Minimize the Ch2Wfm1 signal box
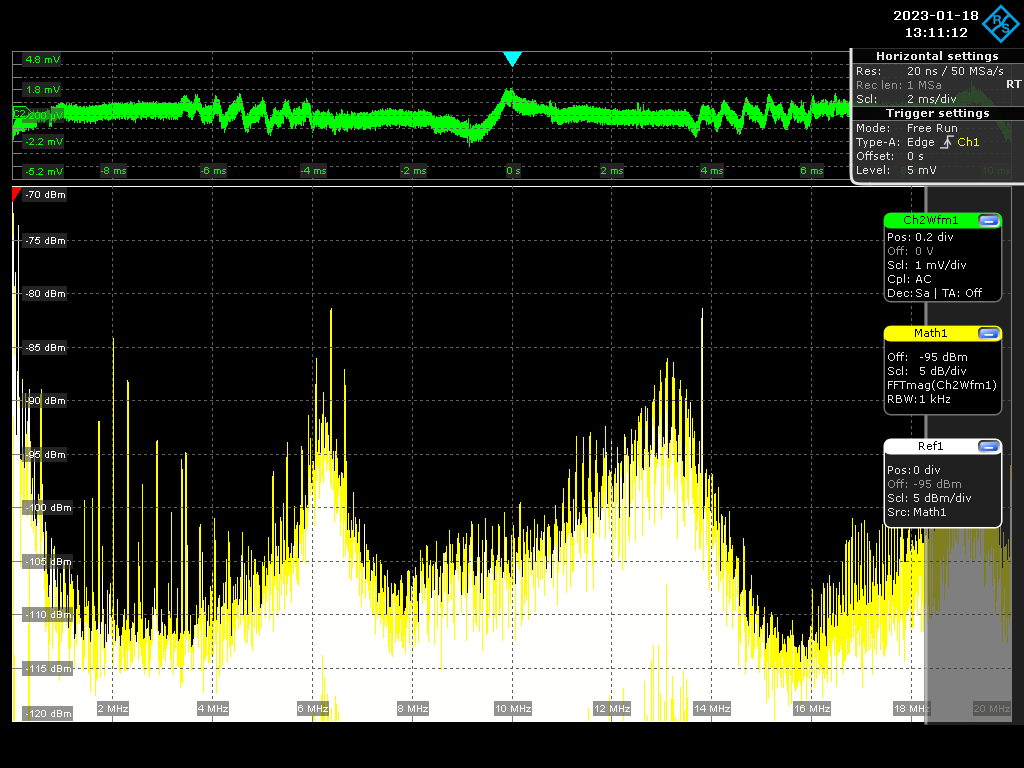Viewport: 1024px width, 768px height. click(x=988, y=220)
